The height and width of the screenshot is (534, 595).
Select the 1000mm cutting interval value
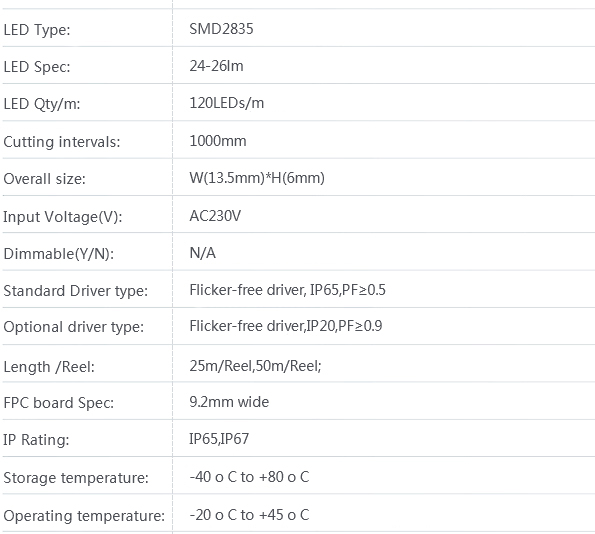[x=218, y=141]
